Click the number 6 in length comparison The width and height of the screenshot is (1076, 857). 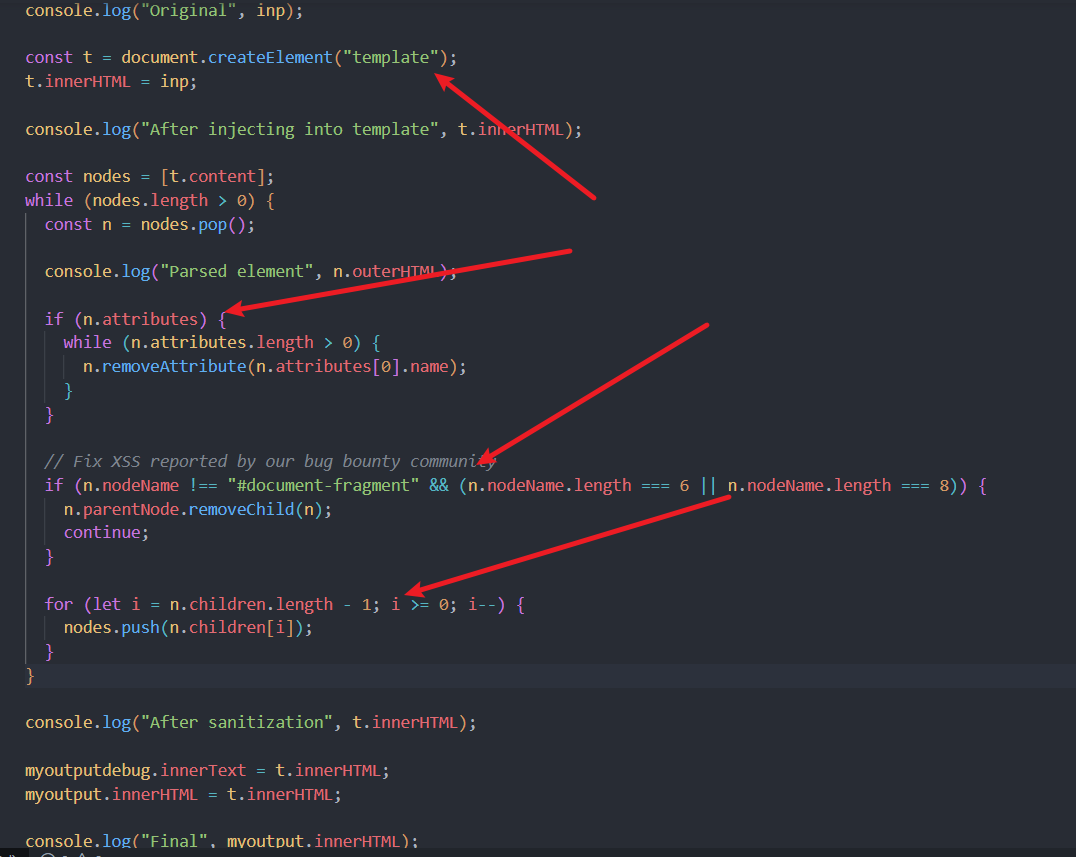684,485
